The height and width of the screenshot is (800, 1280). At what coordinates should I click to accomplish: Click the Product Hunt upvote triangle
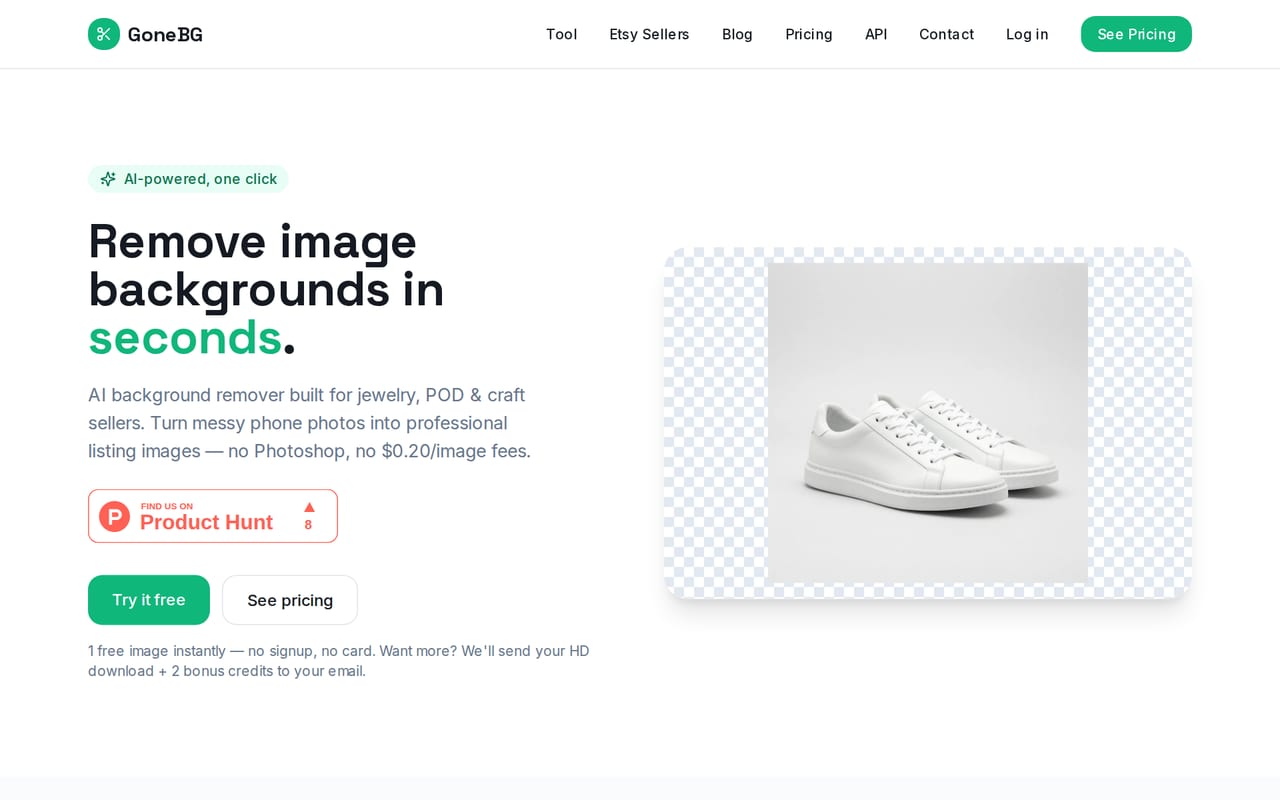[x=309, y=507]
